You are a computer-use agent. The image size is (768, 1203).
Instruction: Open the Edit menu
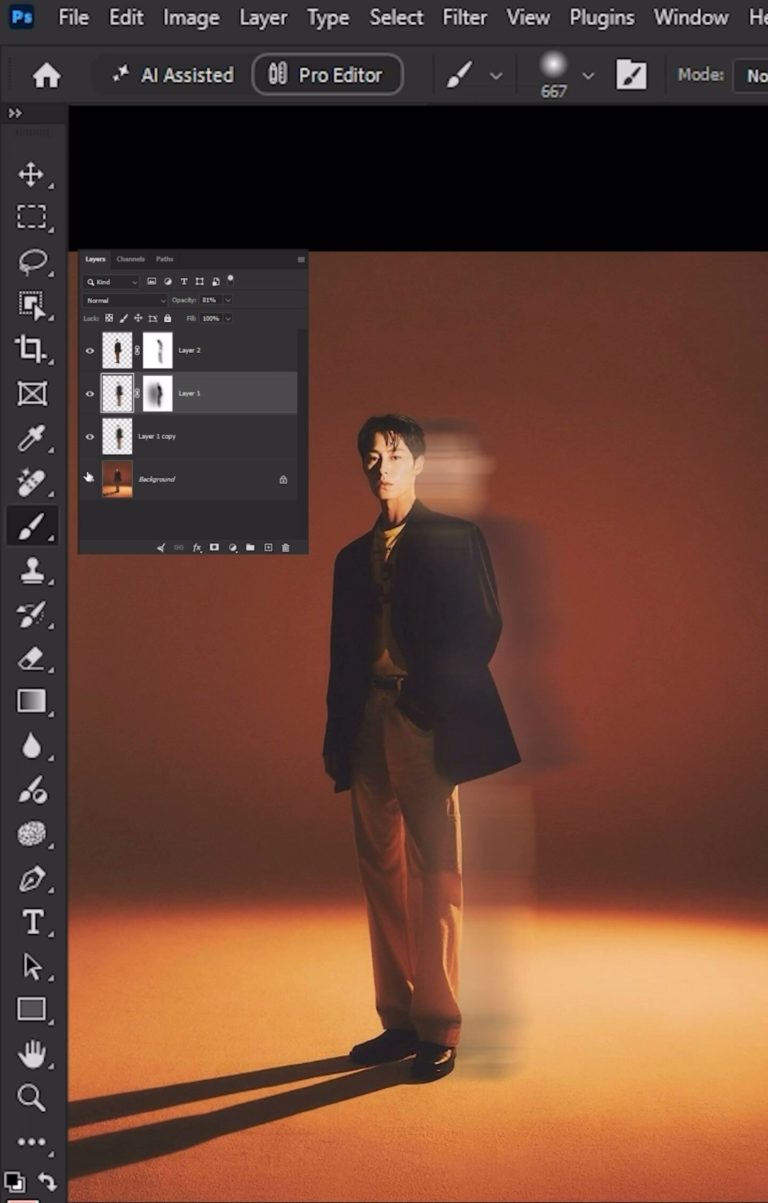(x=126, y=17)
